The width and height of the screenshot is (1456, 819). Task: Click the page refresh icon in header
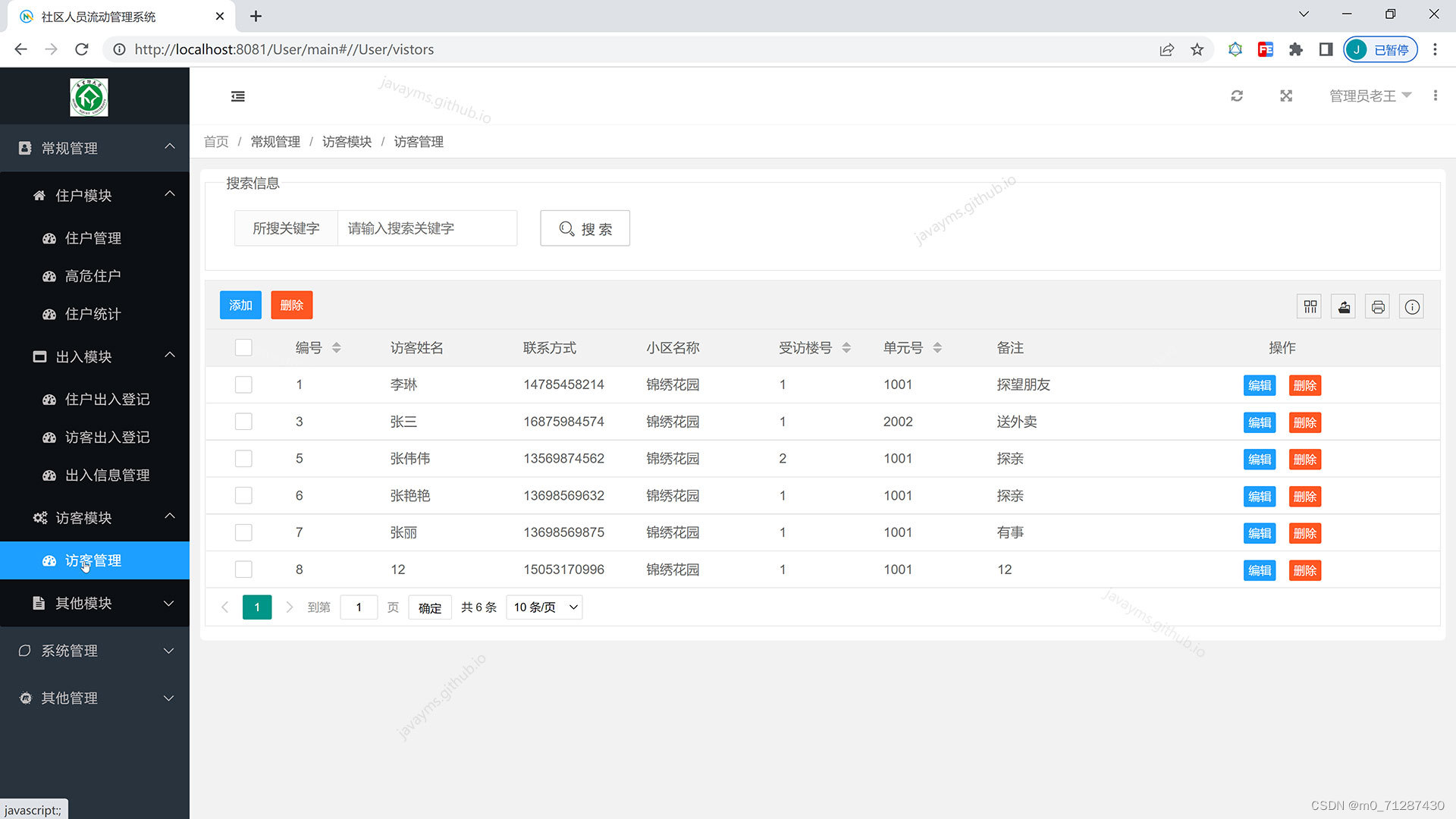(1237, 96)
